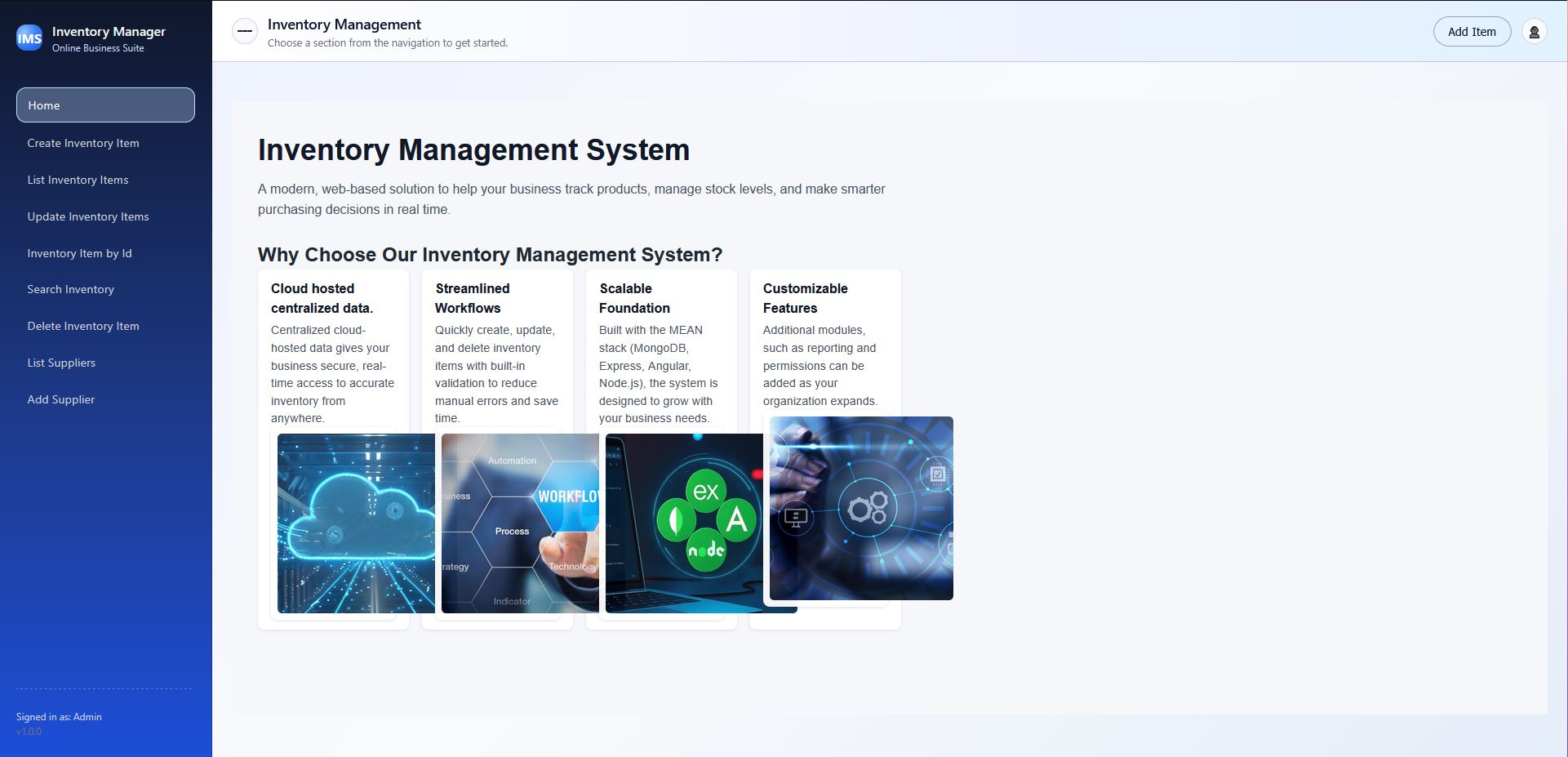Screen dimensions: 1568x757
Task: Collapse the sidebar using the minus icon
Action: pyautogui.click(x=243, y=30)
